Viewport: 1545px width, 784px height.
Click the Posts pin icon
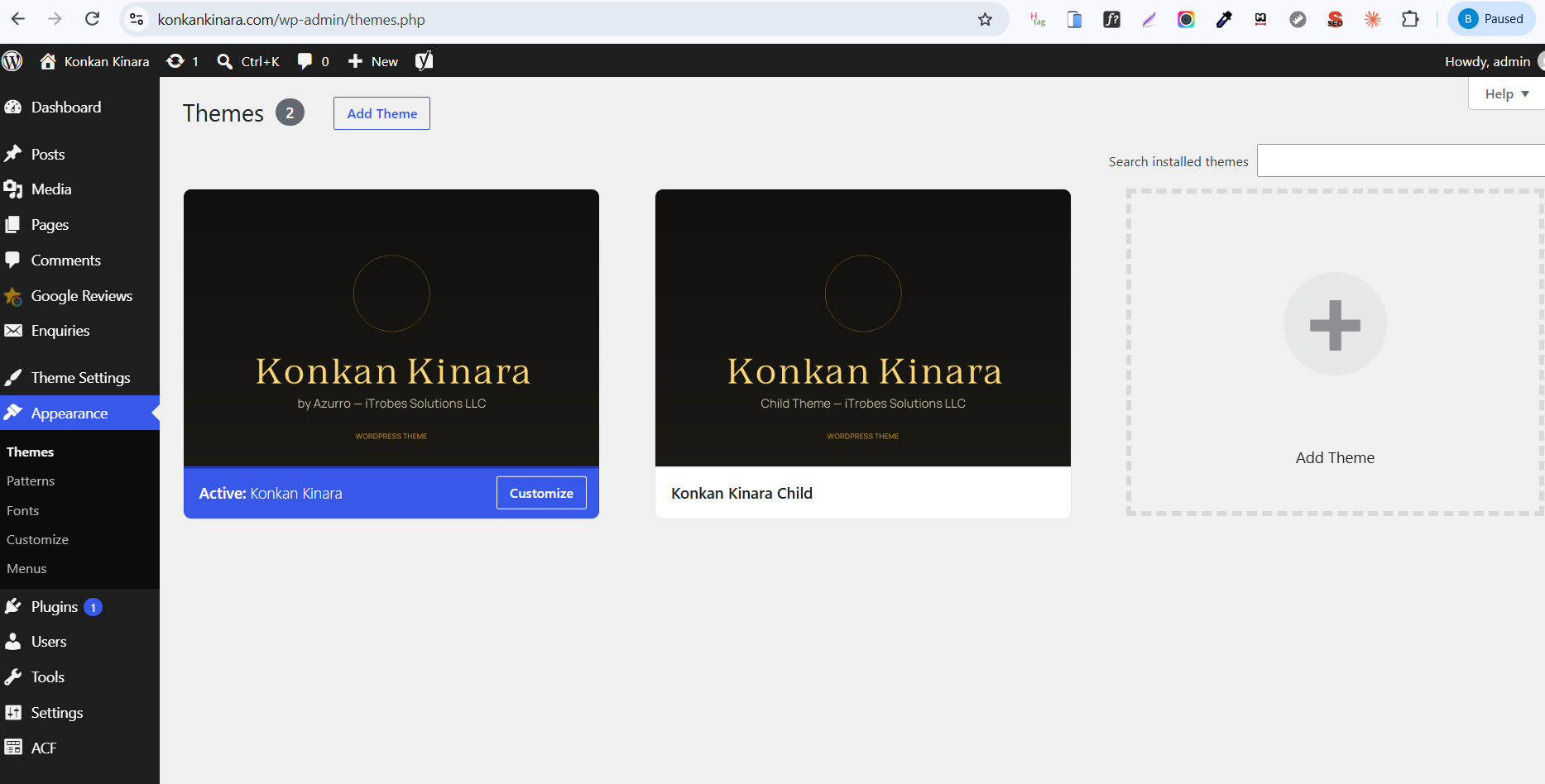pyautogui.click(x=13, y=154)
